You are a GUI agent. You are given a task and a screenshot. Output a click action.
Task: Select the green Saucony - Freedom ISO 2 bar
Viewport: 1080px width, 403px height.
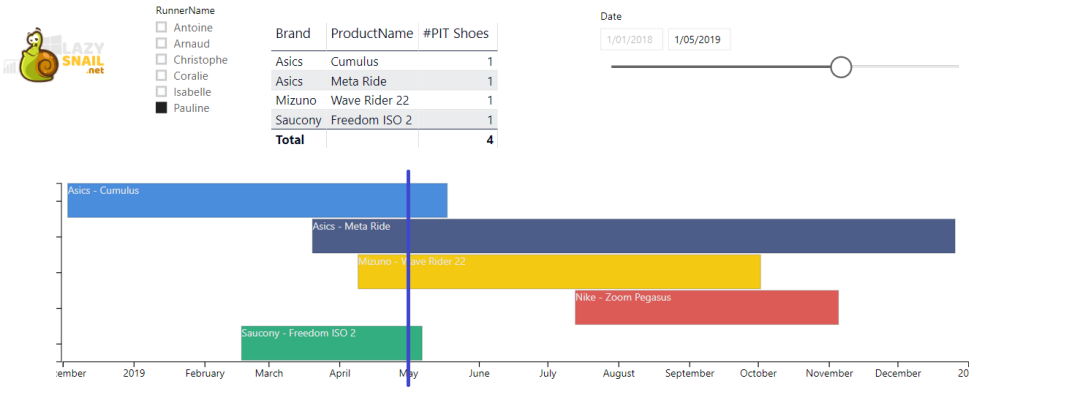(x=331, y=343)
